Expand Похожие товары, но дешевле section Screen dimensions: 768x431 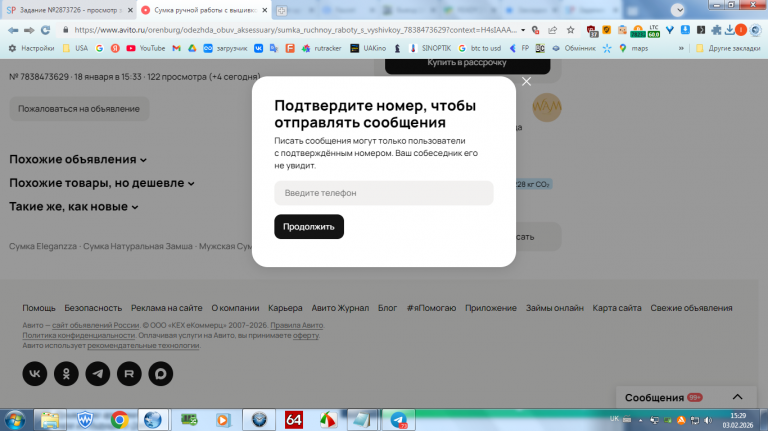[102, 183]
